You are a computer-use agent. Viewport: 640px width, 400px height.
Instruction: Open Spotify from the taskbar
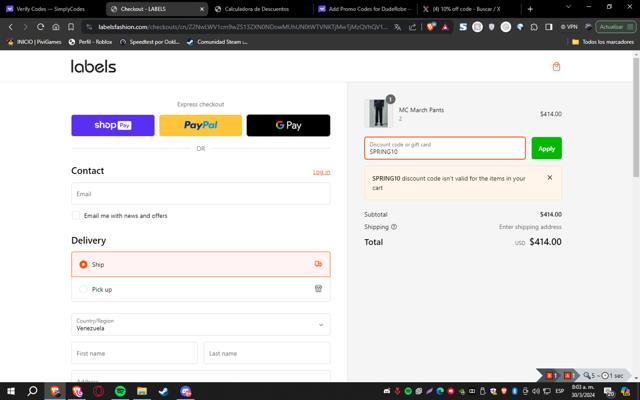[120, 391]
